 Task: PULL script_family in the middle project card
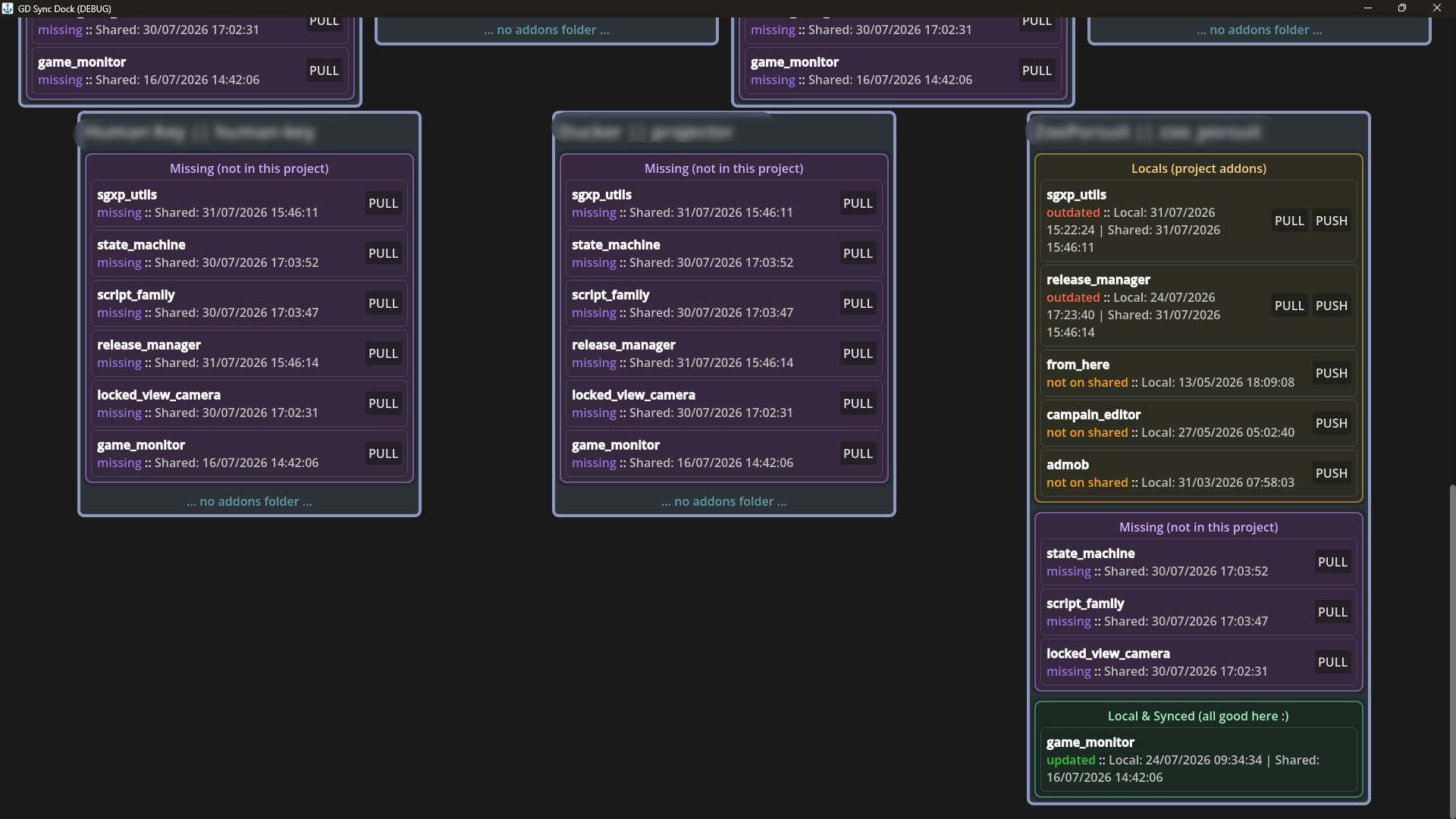click(x=858, y=303)
